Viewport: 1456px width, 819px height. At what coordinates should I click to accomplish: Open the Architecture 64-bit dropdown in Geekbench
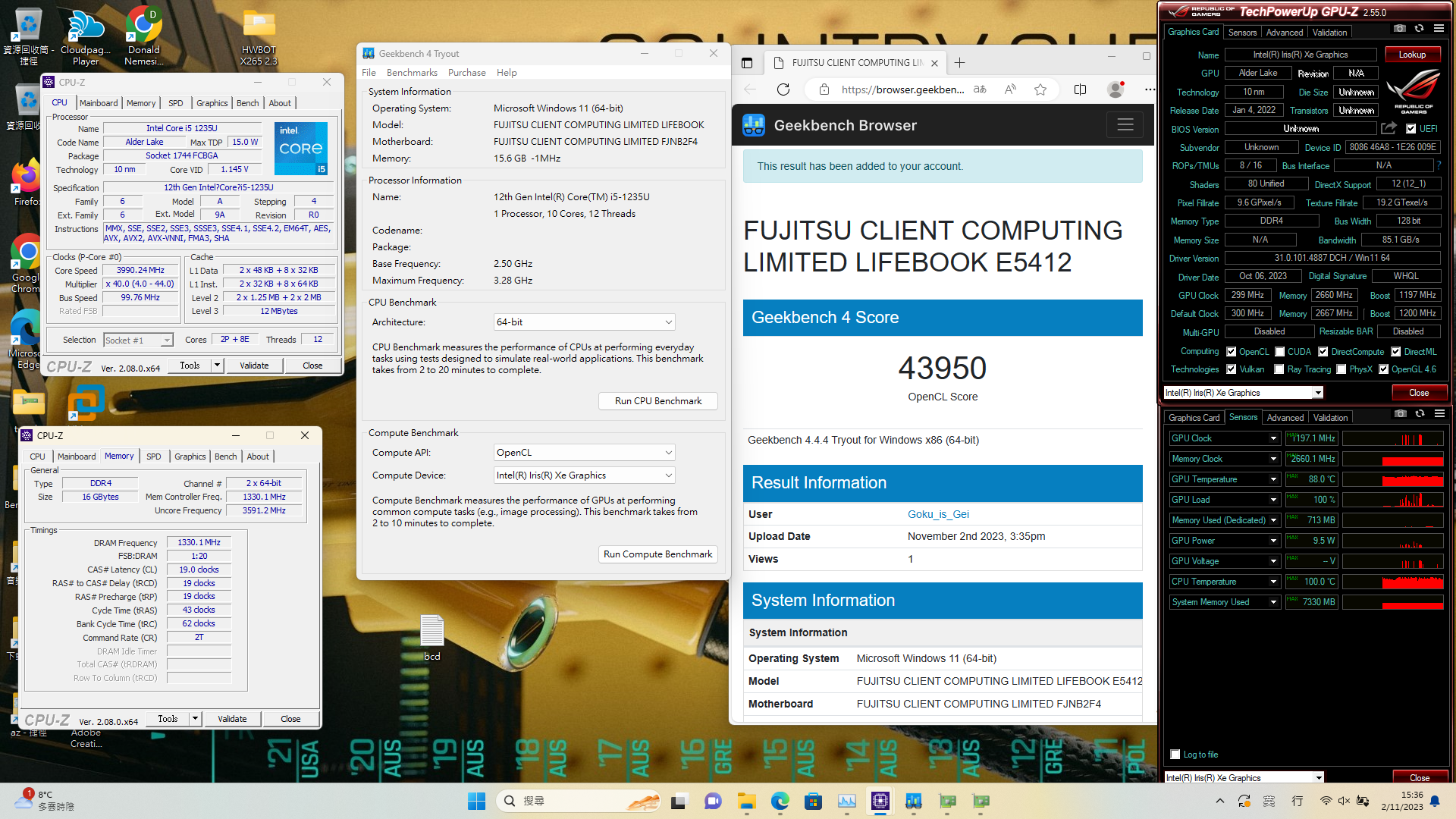click(x=584, y=322)
